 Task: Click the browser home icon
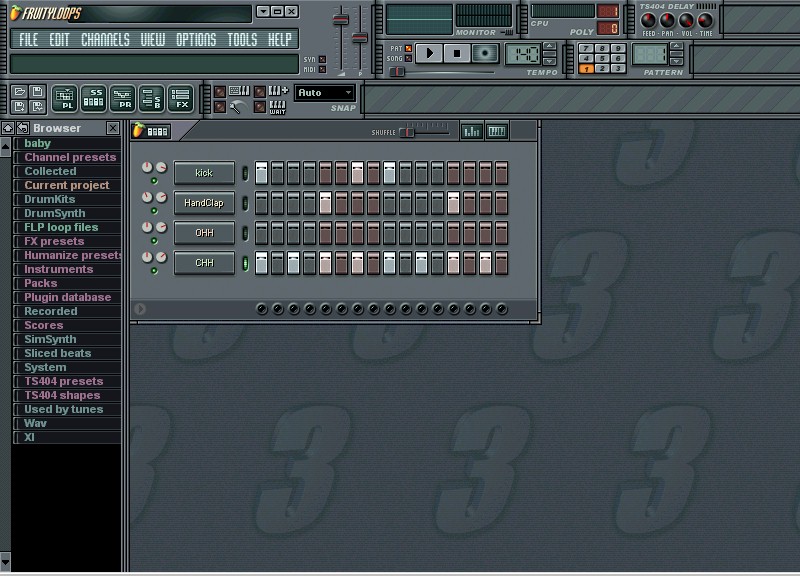tap(8, 128)
